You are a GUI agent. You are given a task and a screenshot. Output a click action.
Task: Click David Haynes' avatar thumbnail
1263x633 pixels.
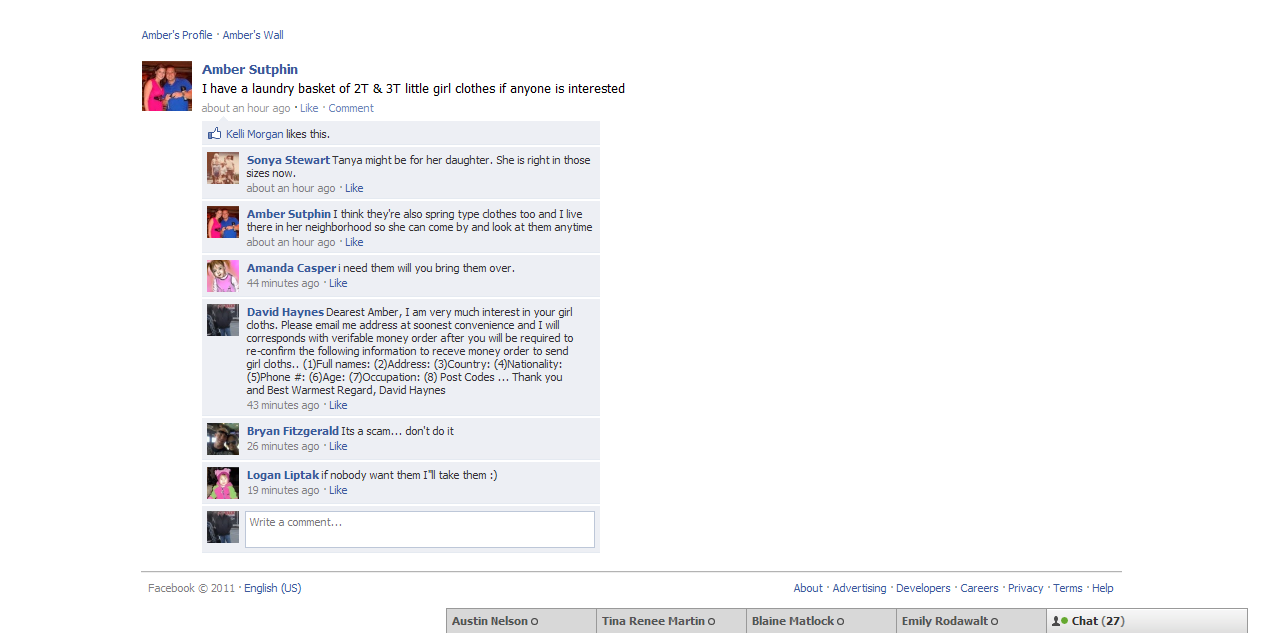pyautogui.click(x=223, y=320)
